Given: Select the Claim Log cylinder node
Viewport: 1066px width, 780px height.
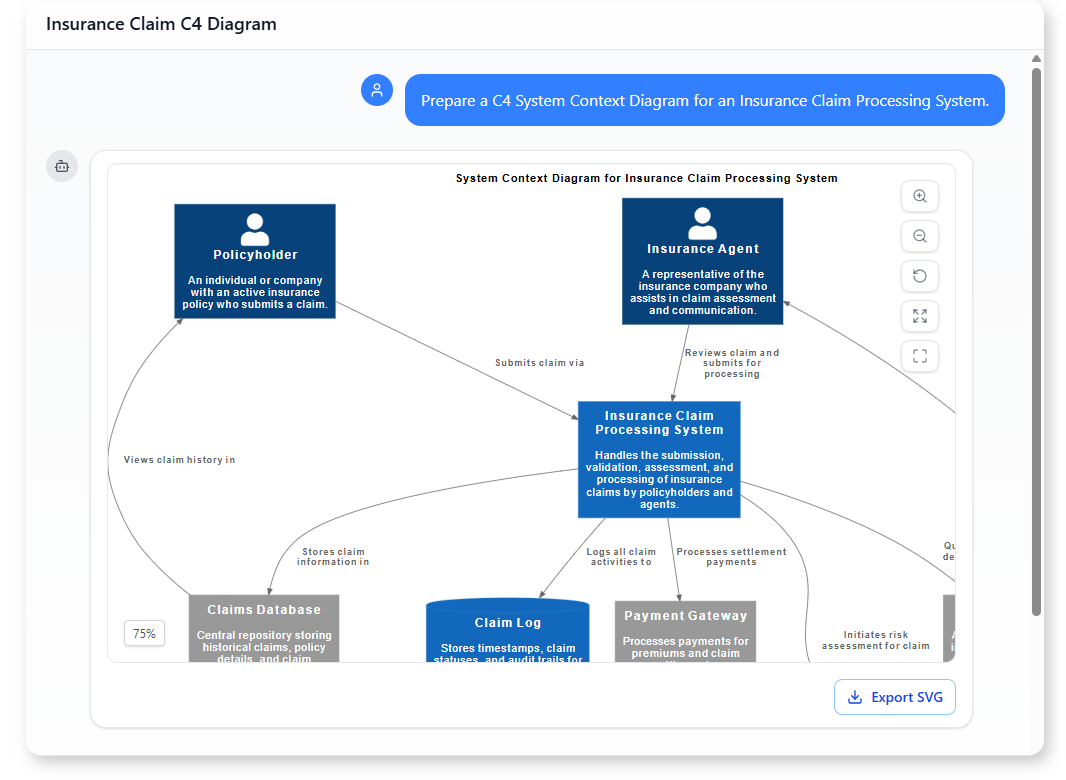Looking at the screenshot, I should (507, 631).
